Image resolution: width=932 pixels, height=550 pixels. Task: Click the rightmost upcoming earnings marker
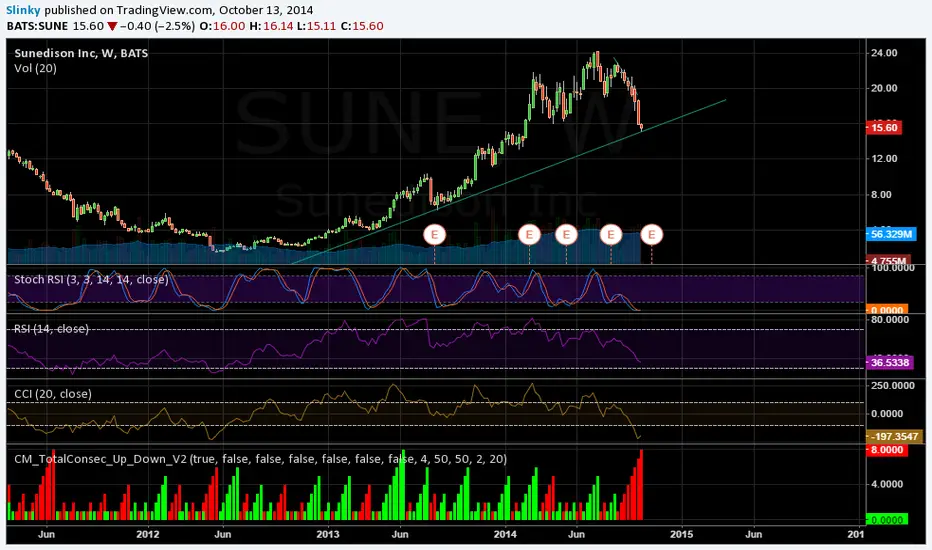tap(651, 234)
